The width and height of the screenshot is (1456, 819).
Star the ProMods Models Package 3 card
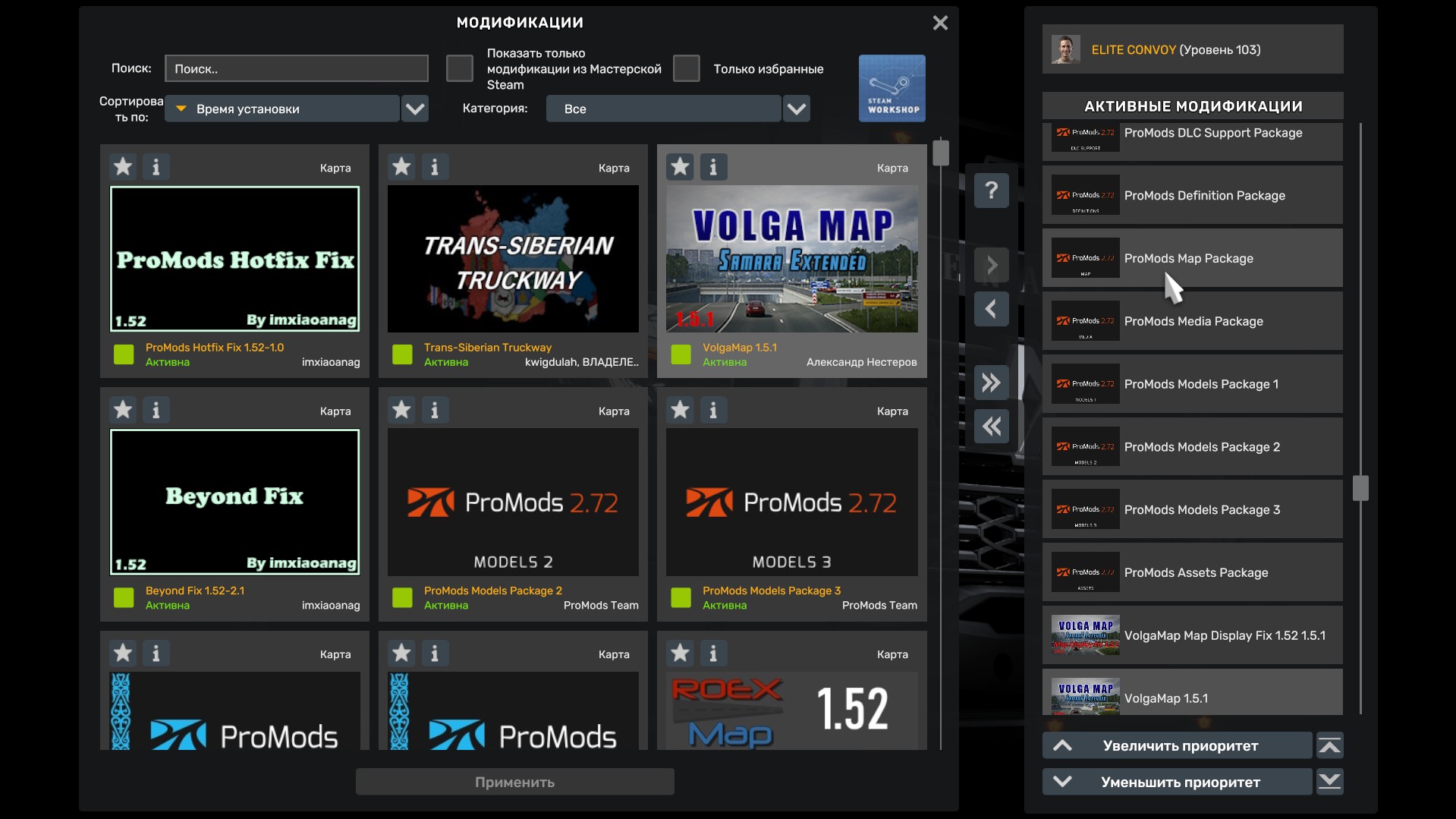pos(680,410)
